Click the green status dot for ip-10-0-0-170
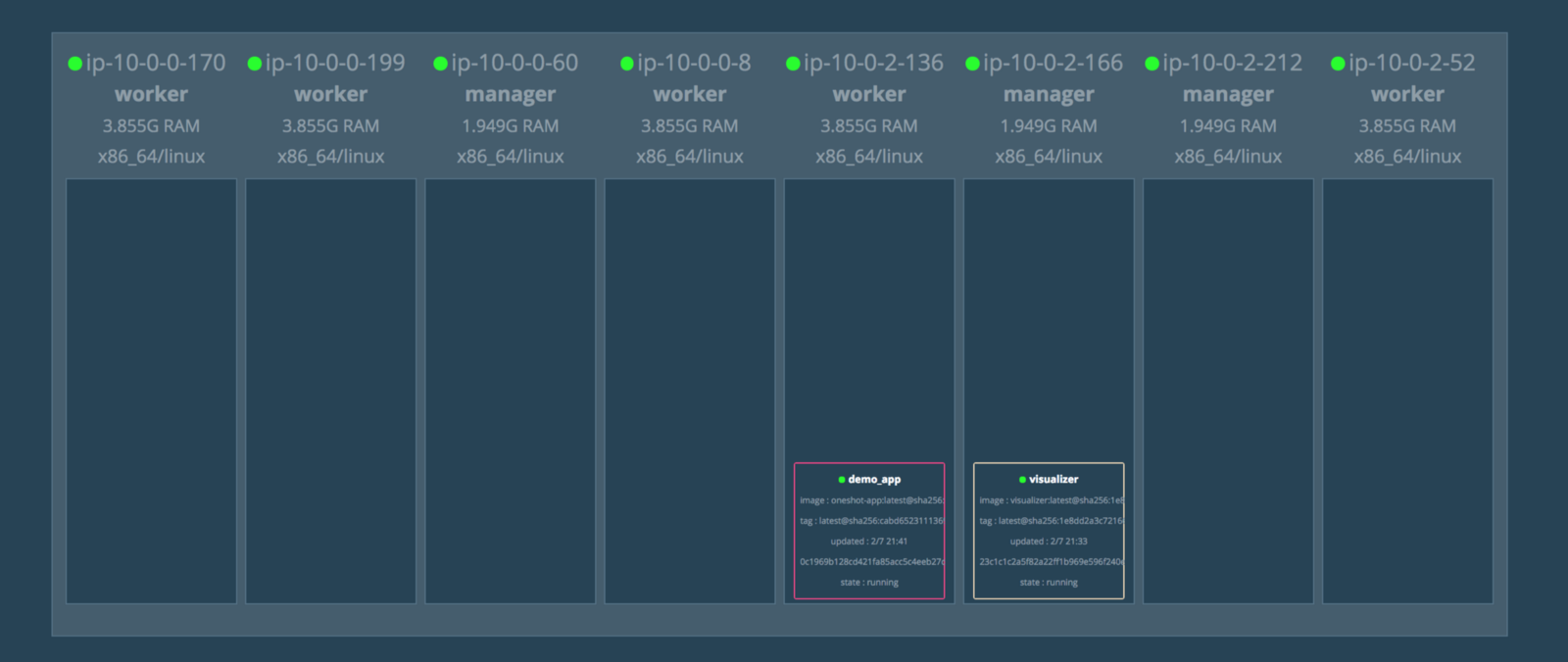 (74, 64)
